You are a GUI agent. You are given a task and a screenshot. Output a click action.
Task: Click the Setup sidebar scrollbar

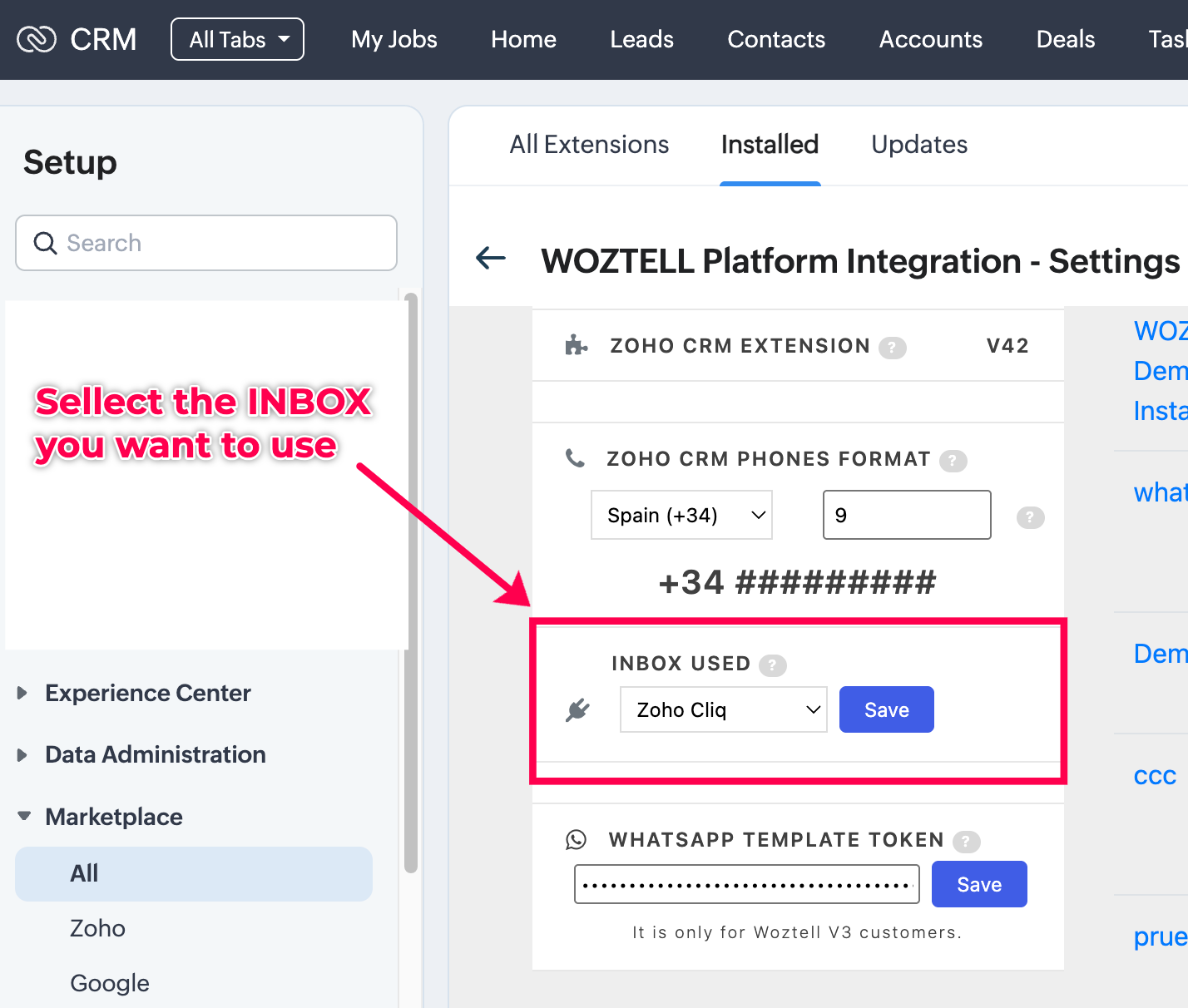(410, 582)
